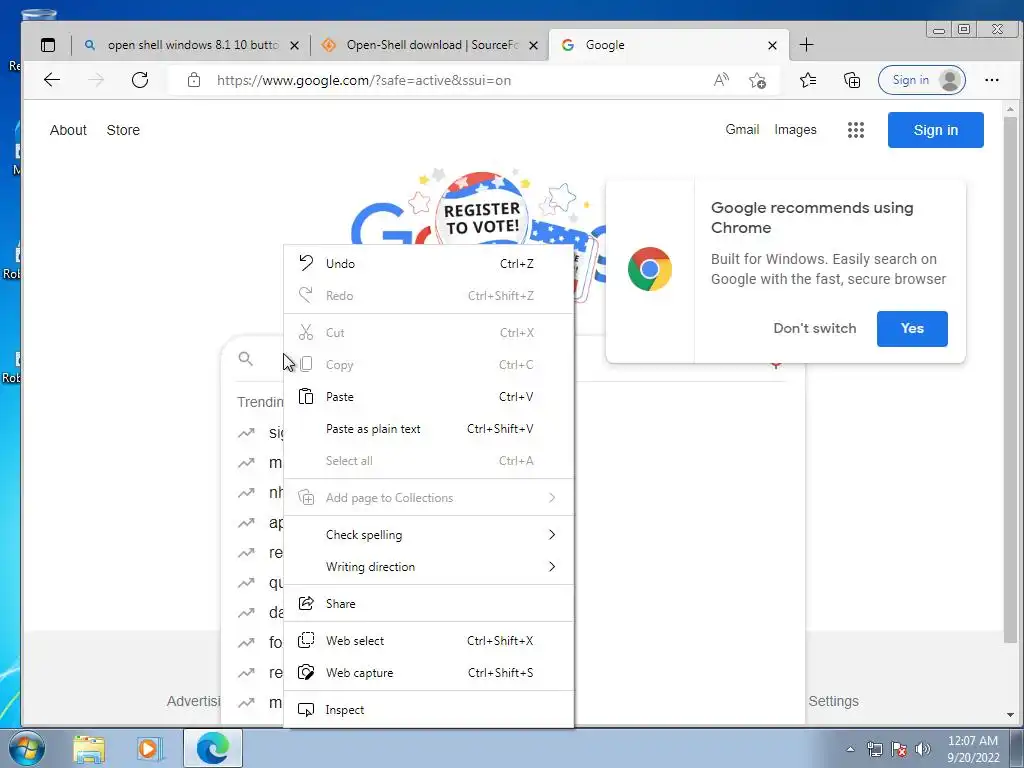View site information via lock icon
This screenshot has width=1024, height=768.
point(194,80)
